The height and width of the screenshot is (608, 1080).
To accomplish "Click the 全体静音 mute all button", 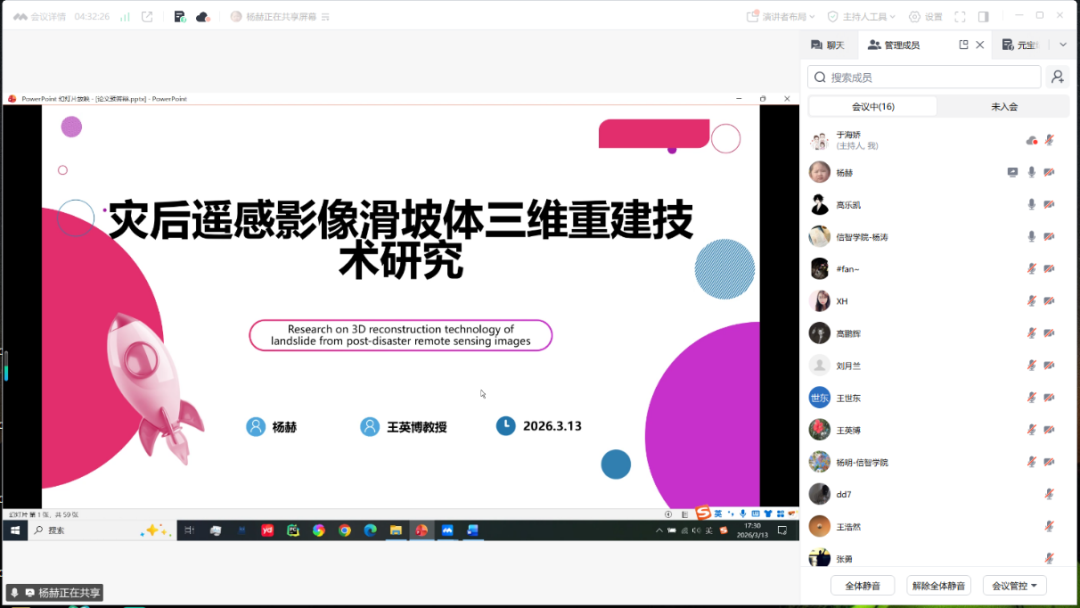I will pyautogui.click(x=862, y=586).
